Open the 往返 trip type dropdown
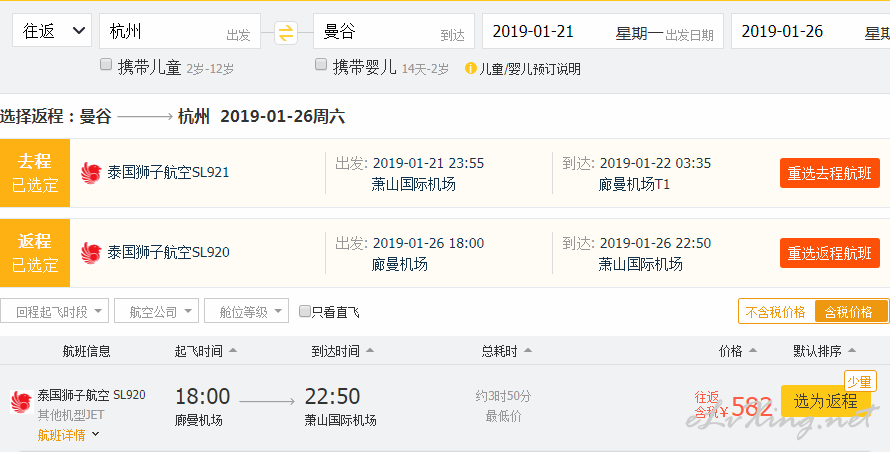The height and width of the screenshot is (452, 890). click(52, 31)
